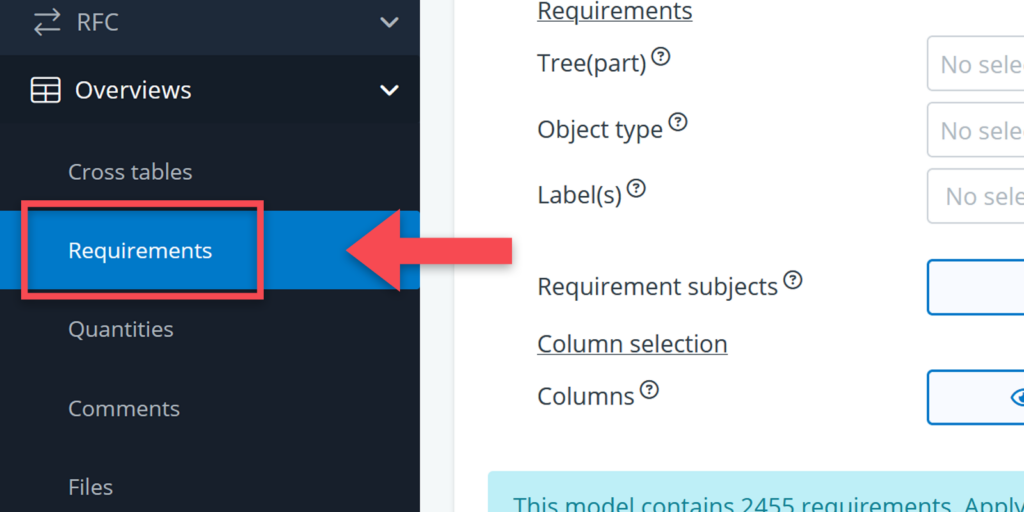
Task: Navigate to Files in sidebar
Action: click(x=90, y=487)
